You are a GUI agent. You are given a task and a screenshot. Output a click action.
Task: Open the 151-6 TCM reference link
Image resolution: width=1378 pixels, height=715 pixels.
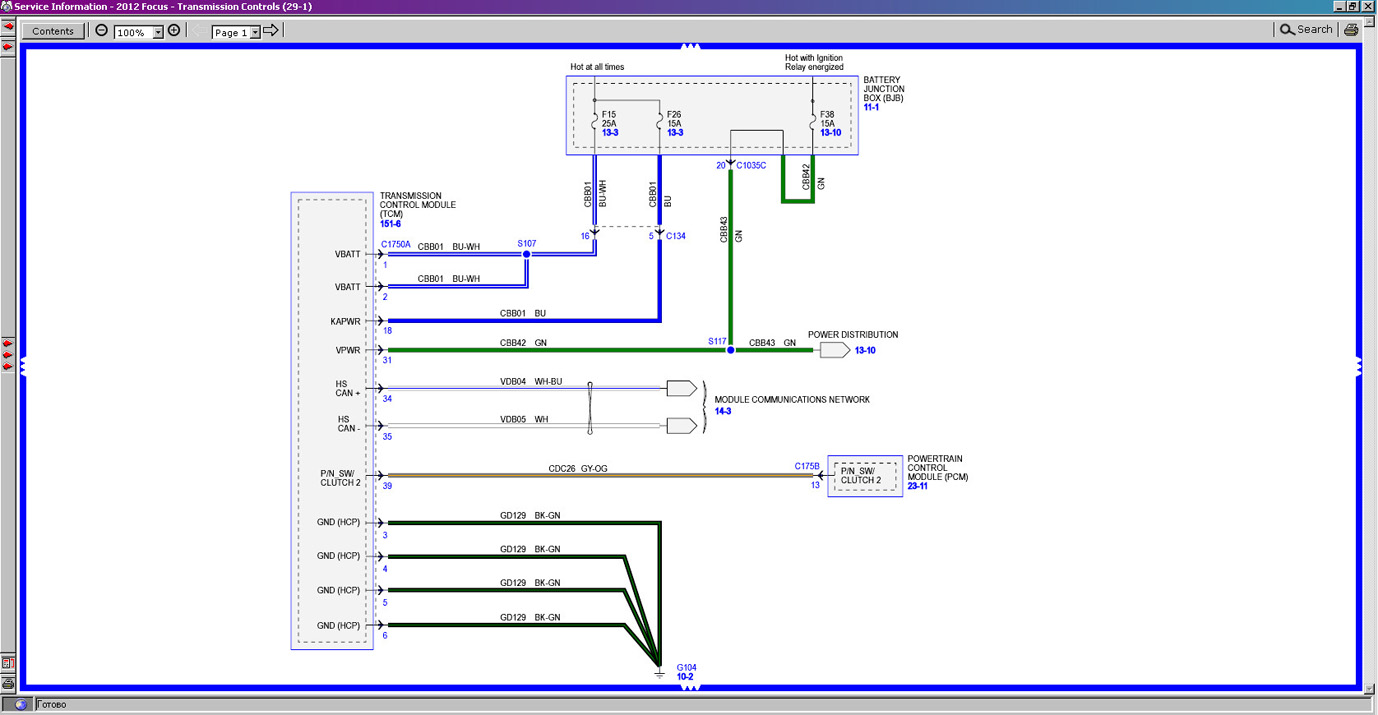tap(390, 224)
